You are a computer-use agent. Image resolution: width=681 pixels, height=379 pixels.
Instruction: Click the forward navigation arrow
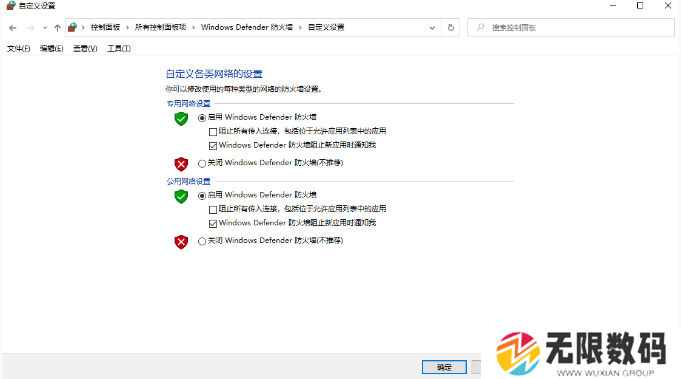(x=30, y=28)
